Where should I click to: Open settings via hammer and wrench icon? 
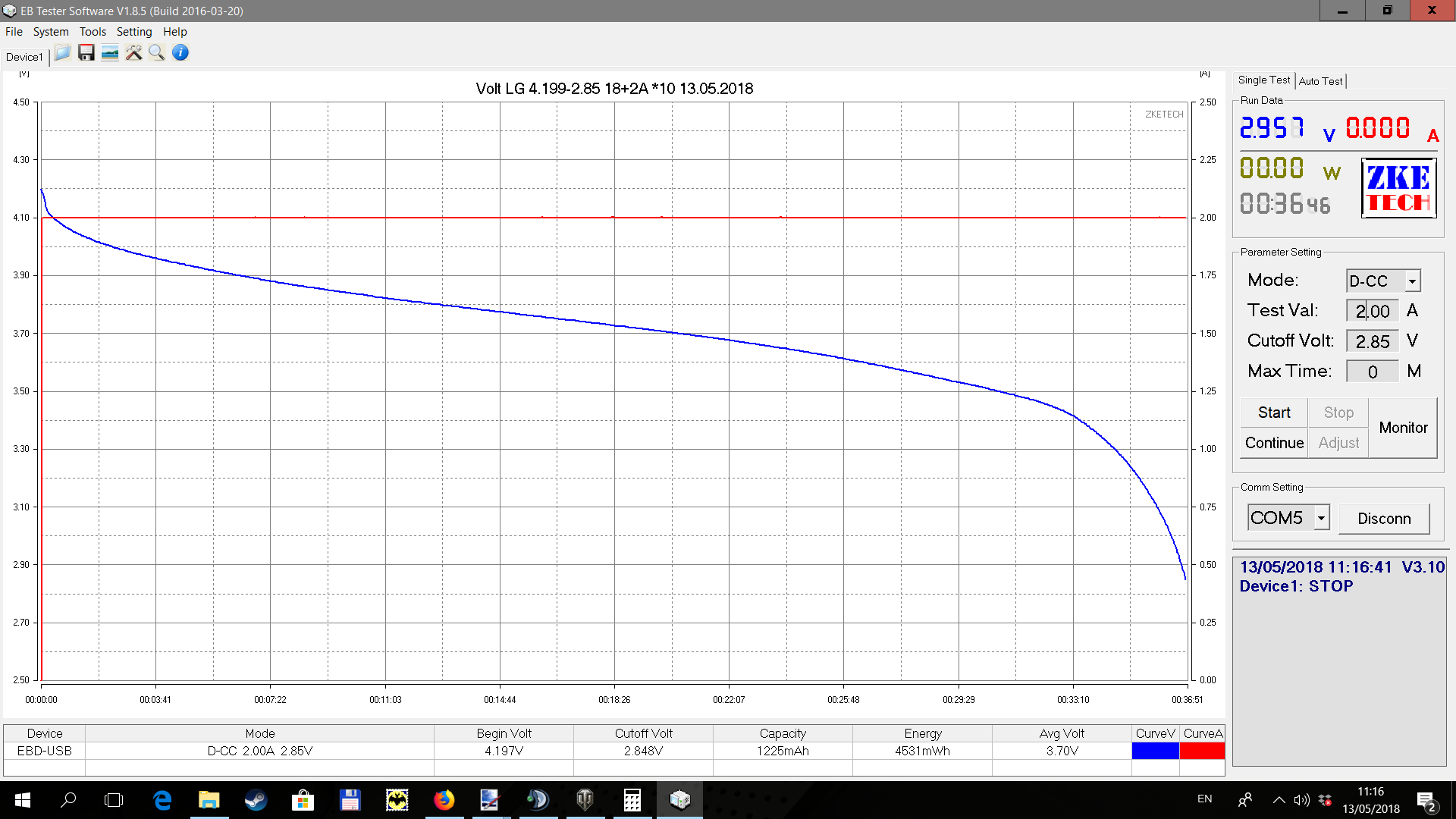pyautogui.click(x=133, y=53)
